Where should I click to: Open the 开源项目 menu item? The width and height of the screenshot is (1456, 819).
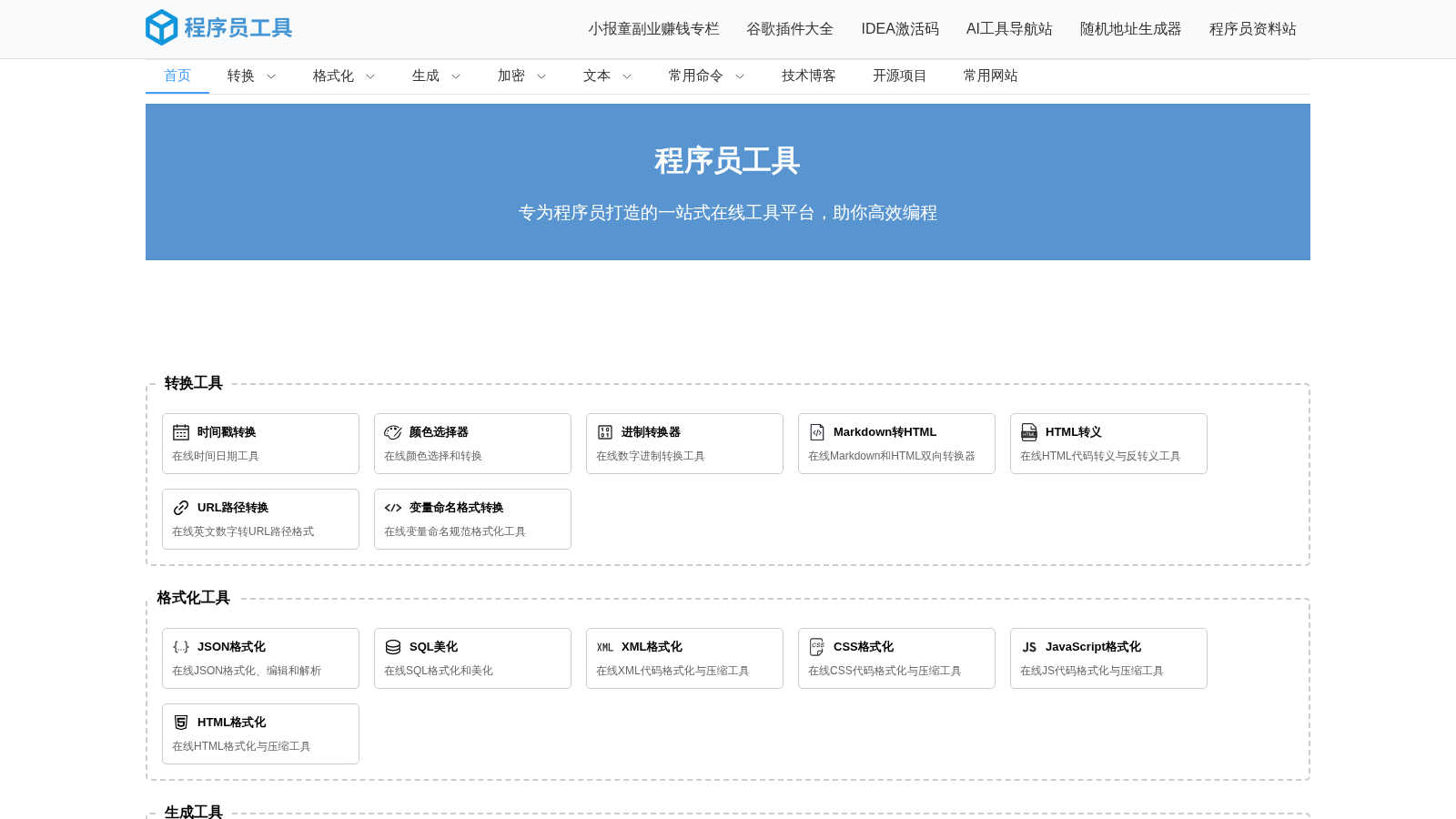click(900, 76)
